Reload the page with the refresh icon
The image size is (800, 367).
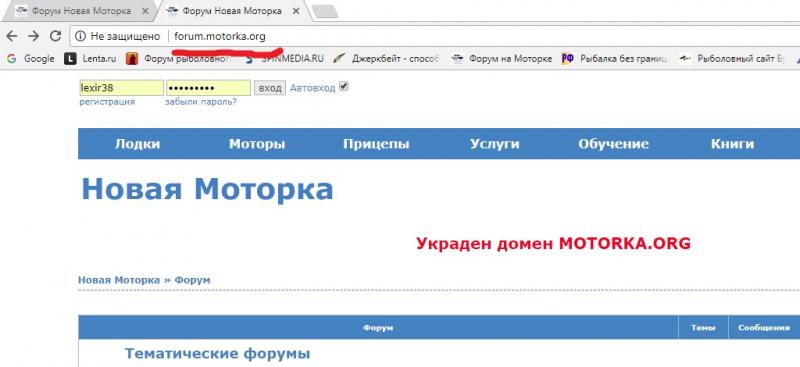(55, 36)
